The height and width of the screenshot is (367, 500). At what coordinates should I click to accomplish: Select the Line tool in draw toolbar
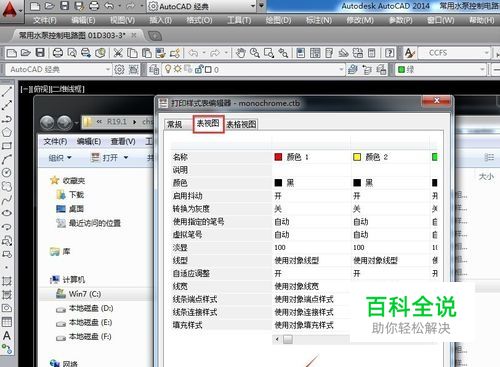(7, 91)
